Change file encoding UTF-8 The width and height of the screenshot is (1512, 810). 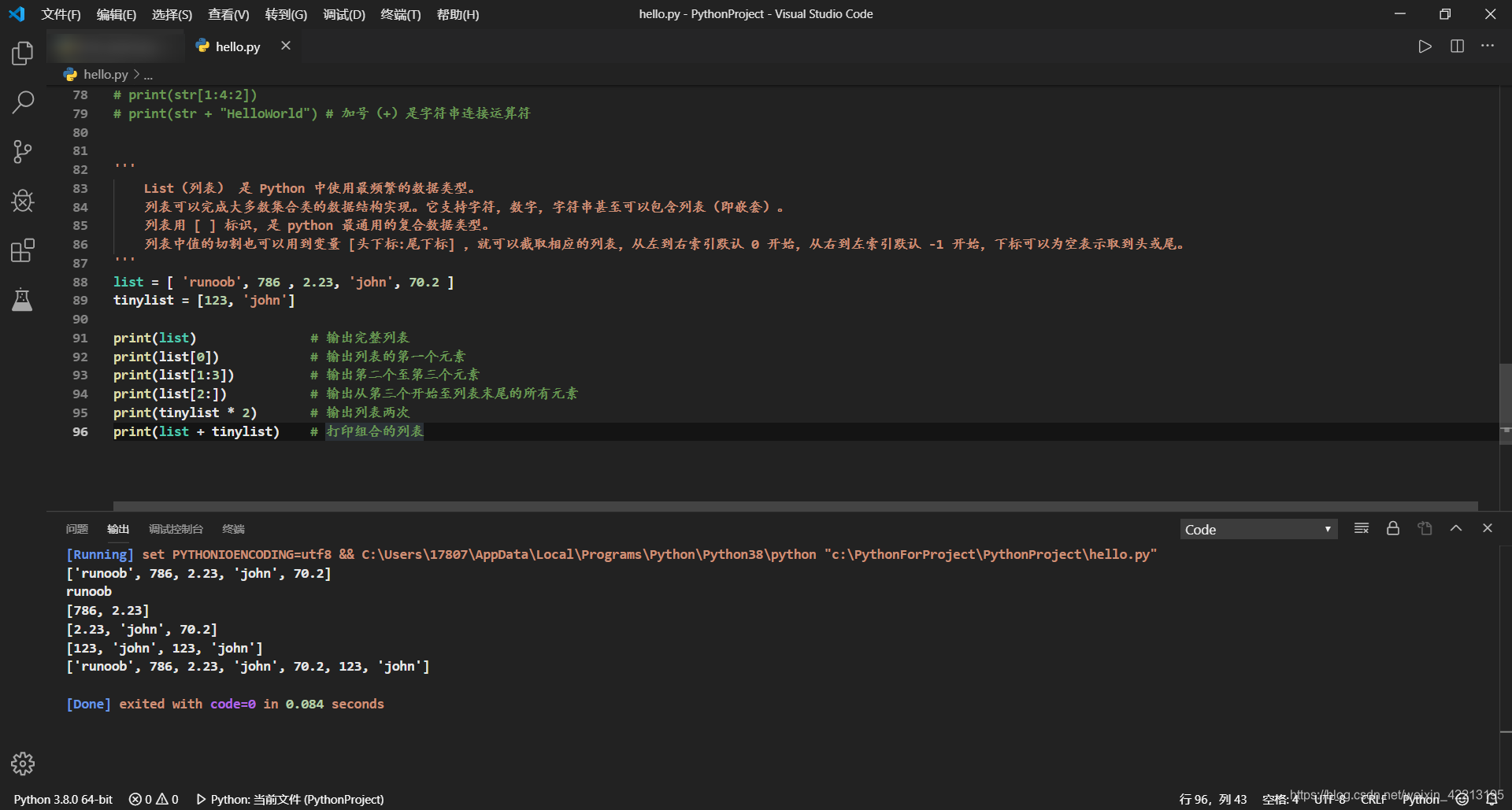1330,799
